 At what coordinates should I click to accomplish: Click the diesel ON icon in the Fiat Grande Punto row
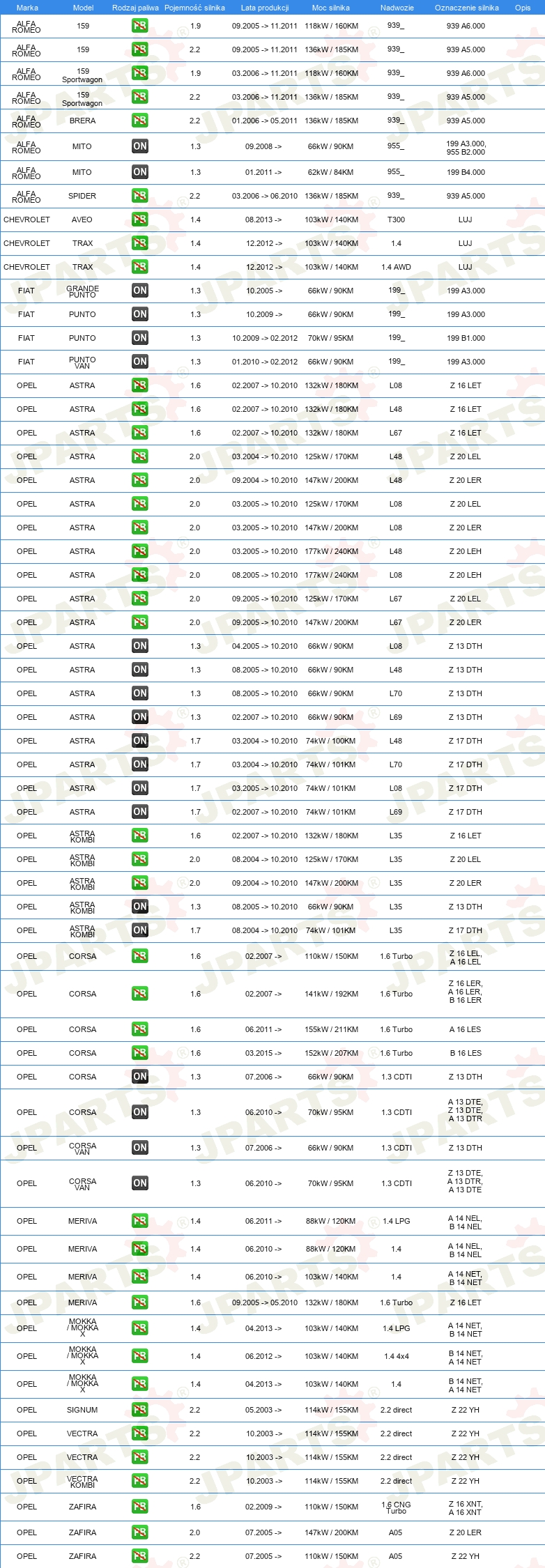[139, 291]
